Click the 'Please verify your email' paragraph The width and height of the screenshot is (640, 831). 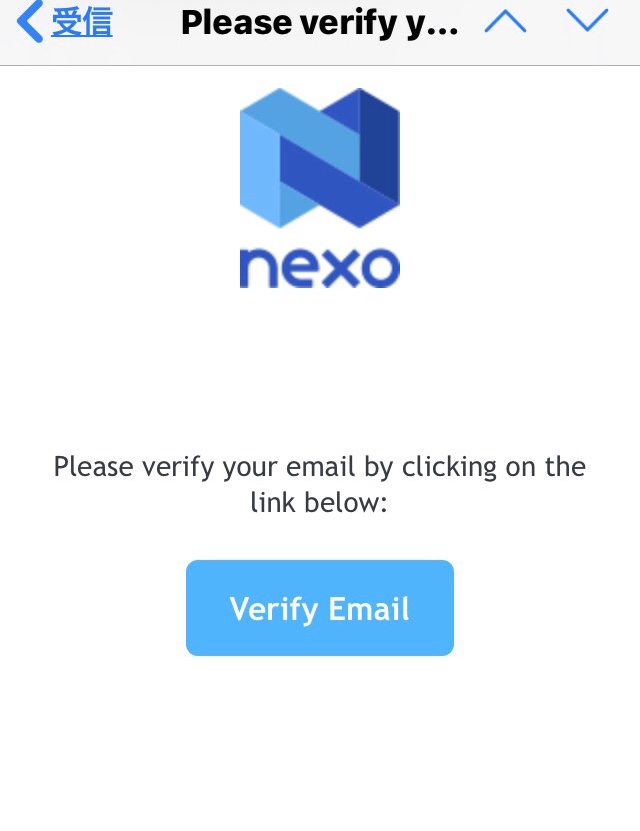click(319, 484)
